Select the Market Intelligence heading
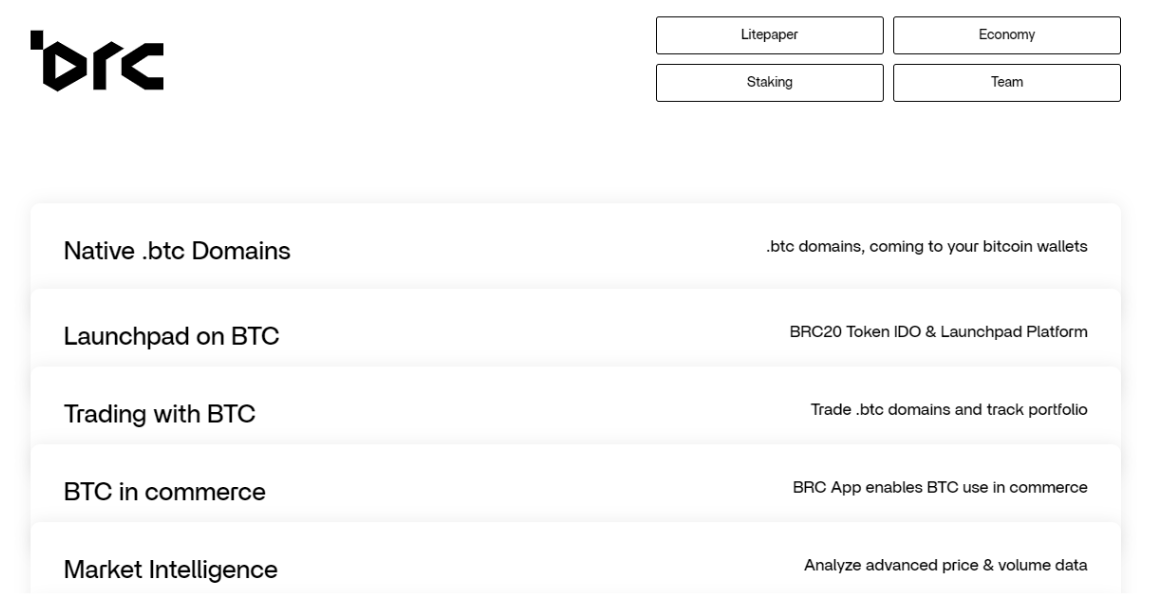The width and height of the screenshot is (1160, 610). click(x=171, y=569)
